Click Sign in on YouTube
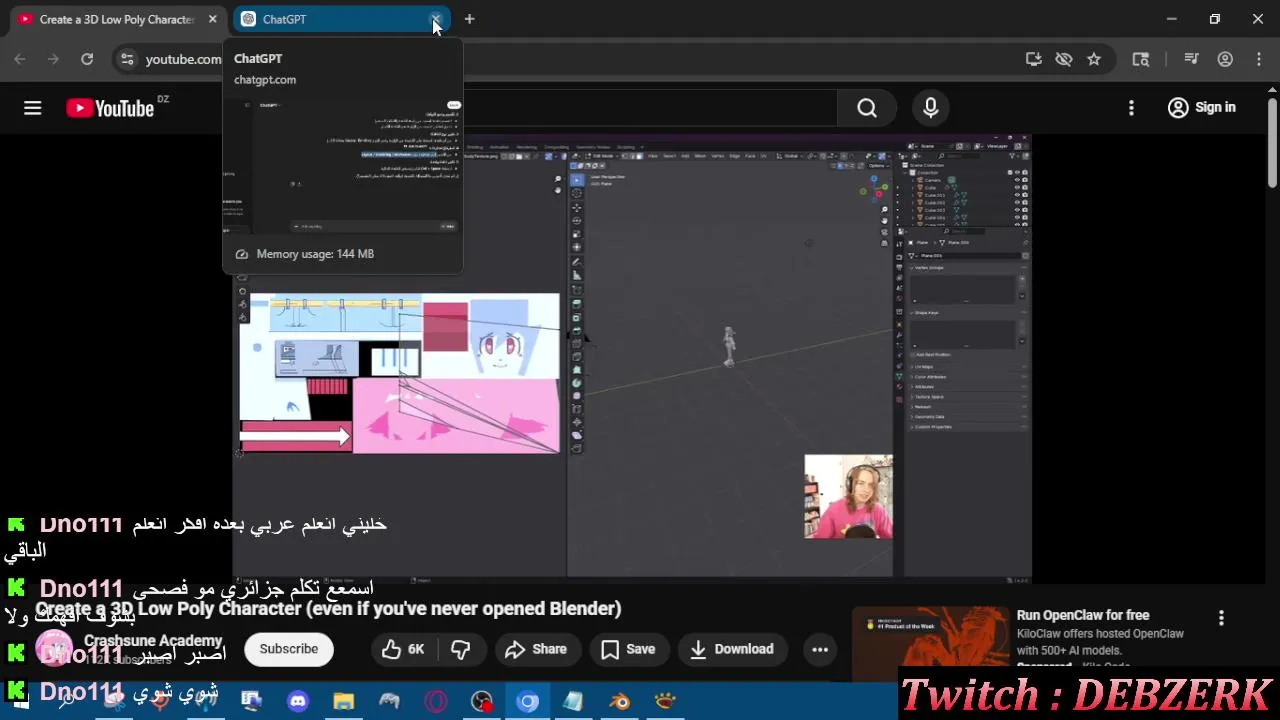Screen dimensions: 1280x720 (1201, 108)
